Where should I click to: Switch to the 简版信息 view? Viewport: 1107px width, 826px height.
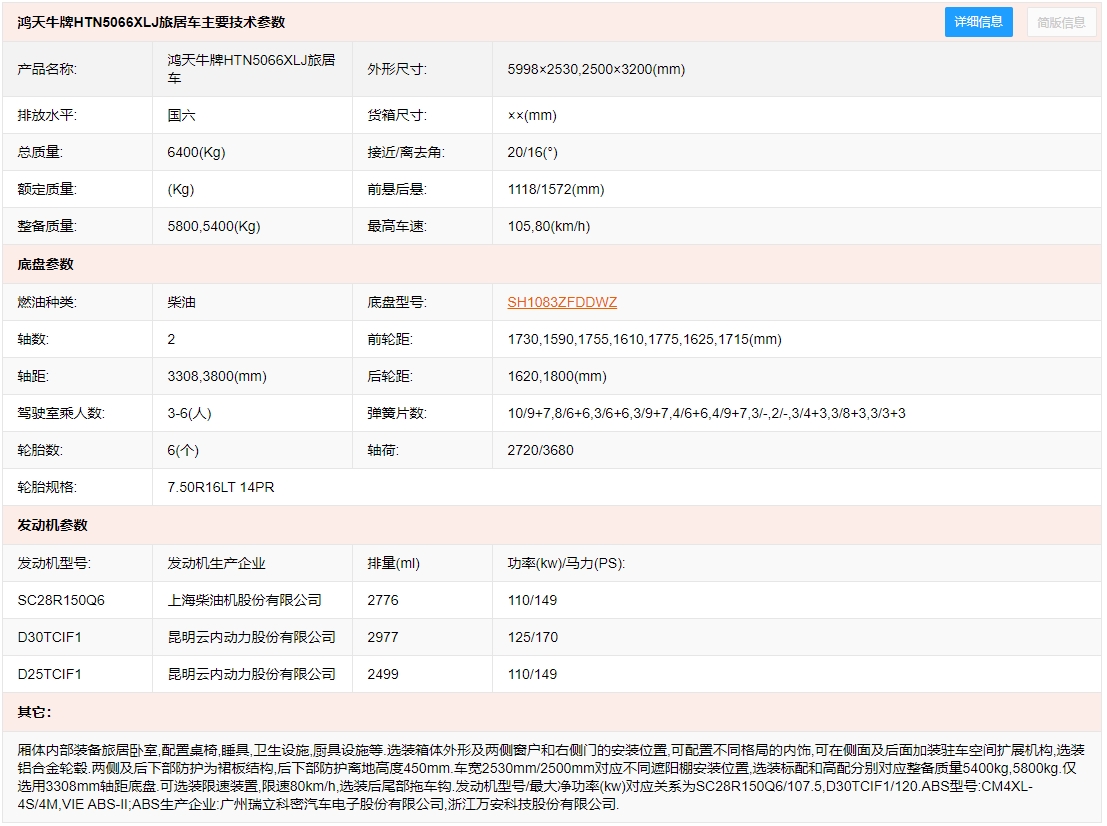coord(1061,23)
